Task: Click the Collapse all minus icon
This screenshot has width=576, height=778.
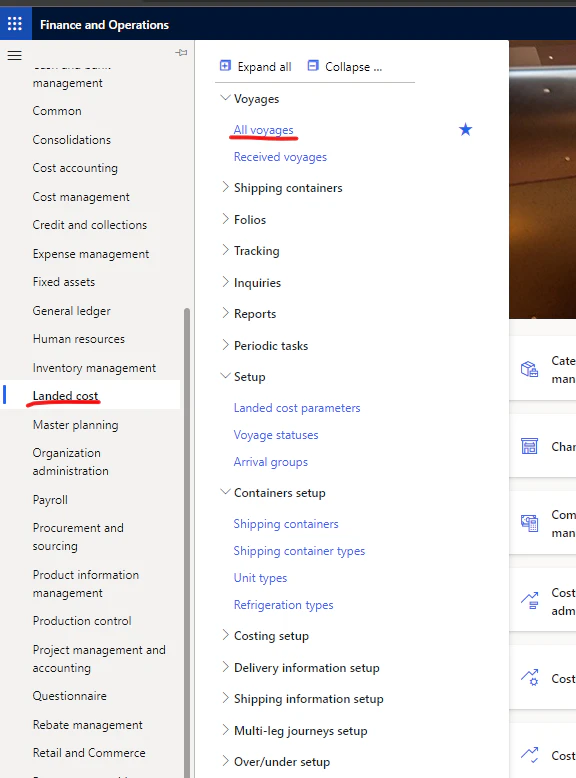Action: coord(313,65)
